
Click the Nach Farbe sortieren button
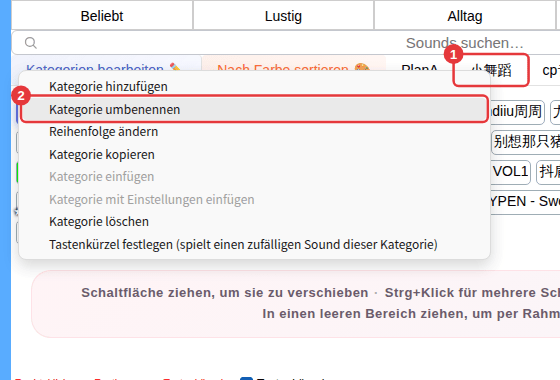pos(294,64)
